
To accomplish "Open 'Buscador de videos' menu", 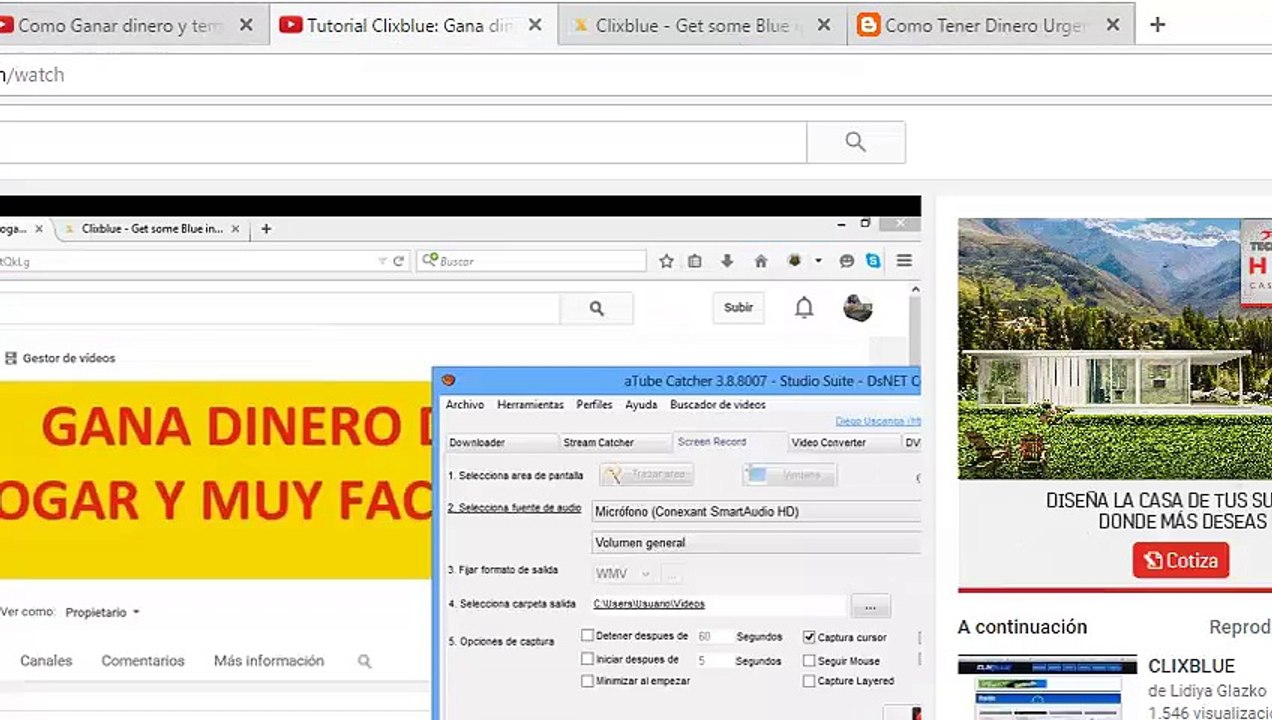I will tap(718, 405).
